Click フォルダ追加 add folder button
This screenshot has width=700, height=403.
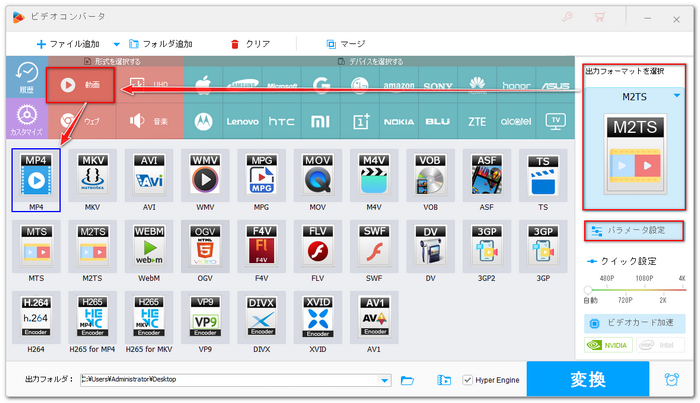click(x=161, y=44)
